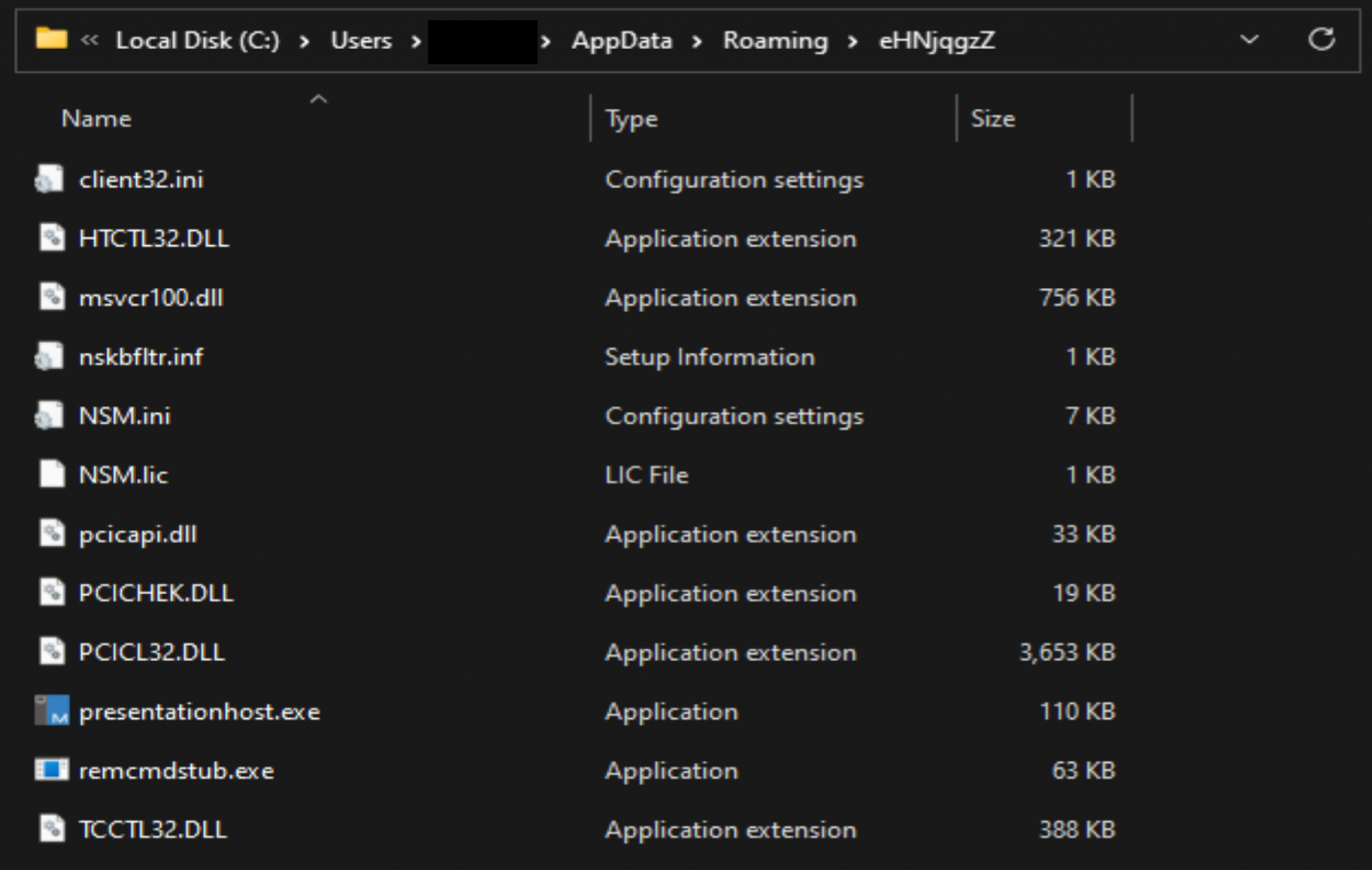Screen dimensions: 1372x870
Task: Click the folder icon in the address bar
Action: click(x=52, y=40)
